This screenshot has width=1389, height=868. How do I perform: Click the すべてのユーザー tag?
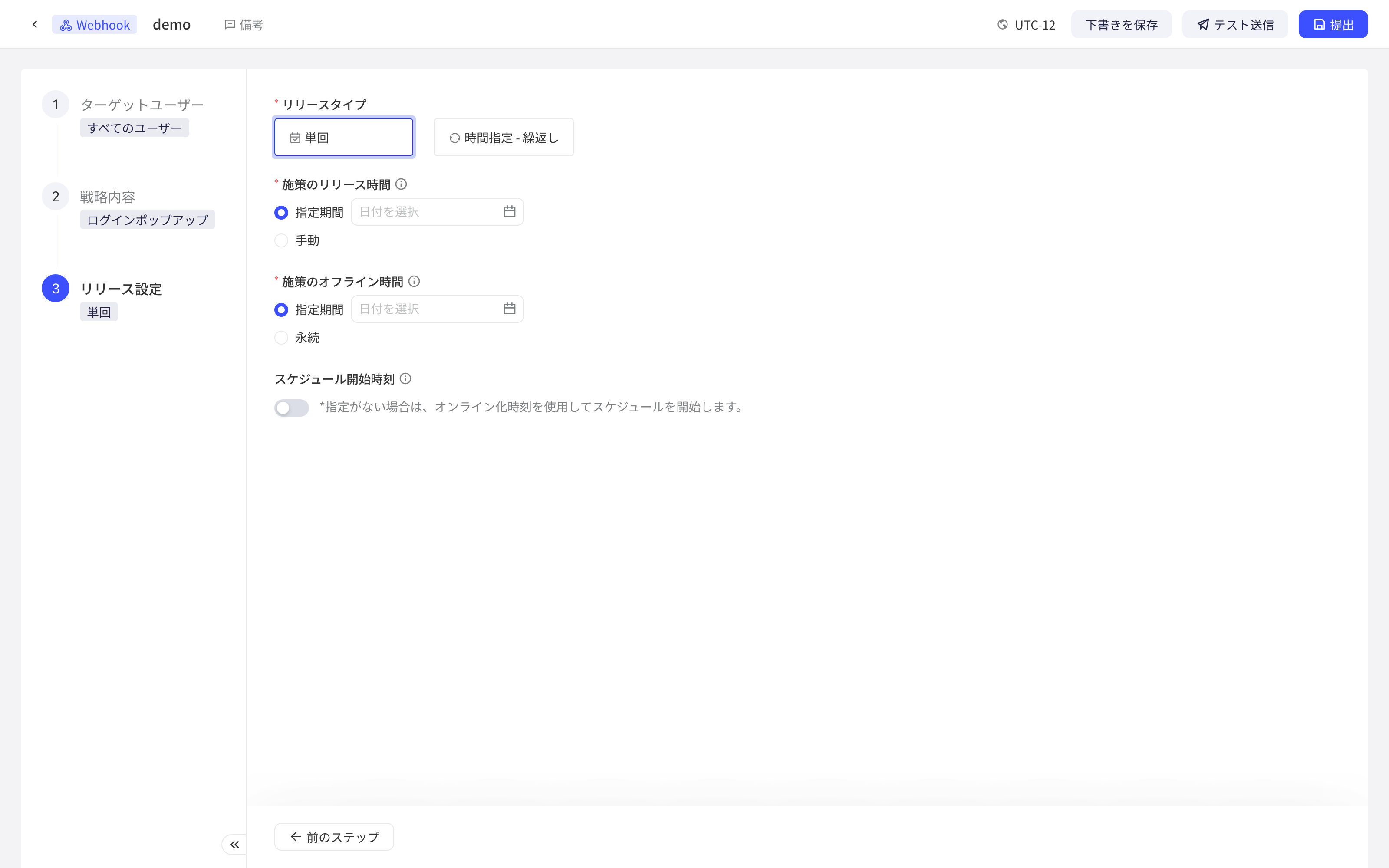coord(134,128)
